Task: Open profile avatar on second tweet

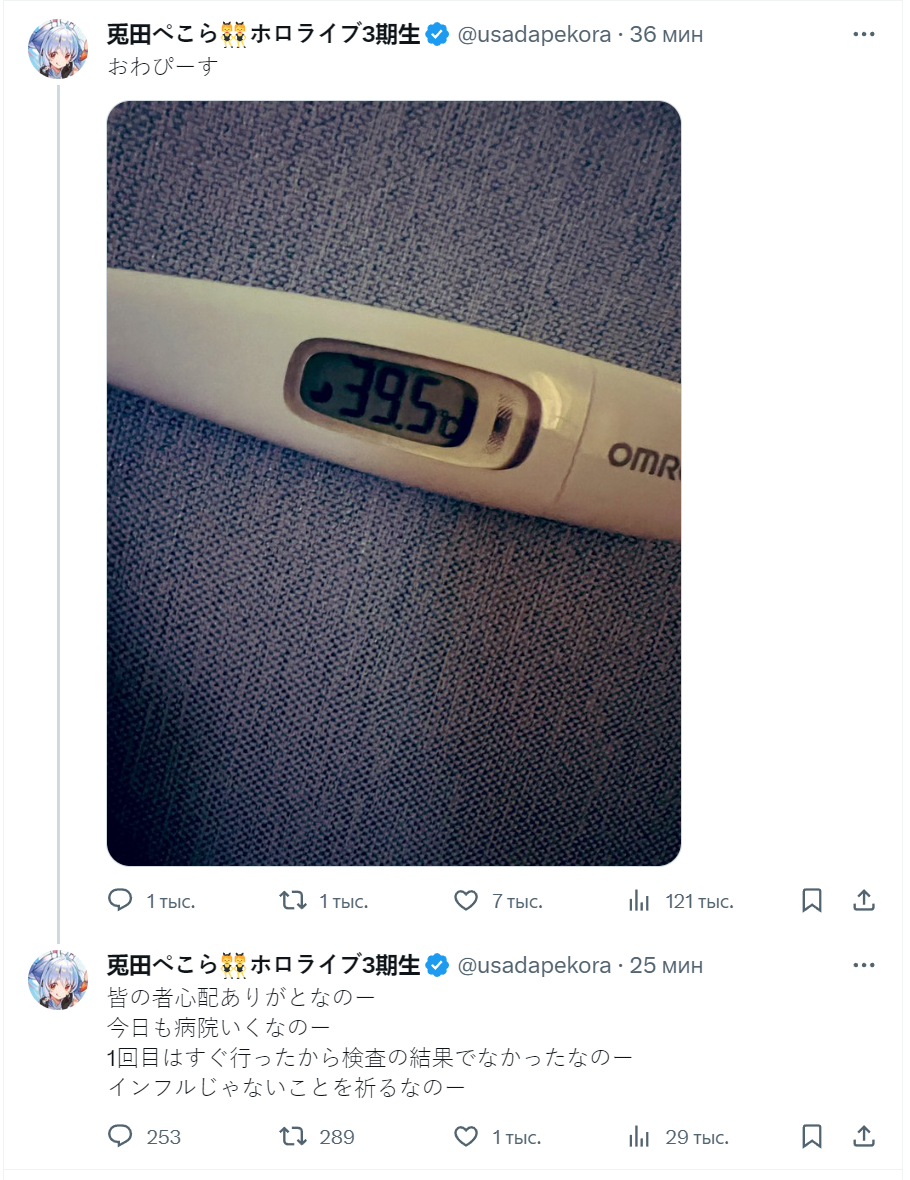Action: [x=58, y=979]
